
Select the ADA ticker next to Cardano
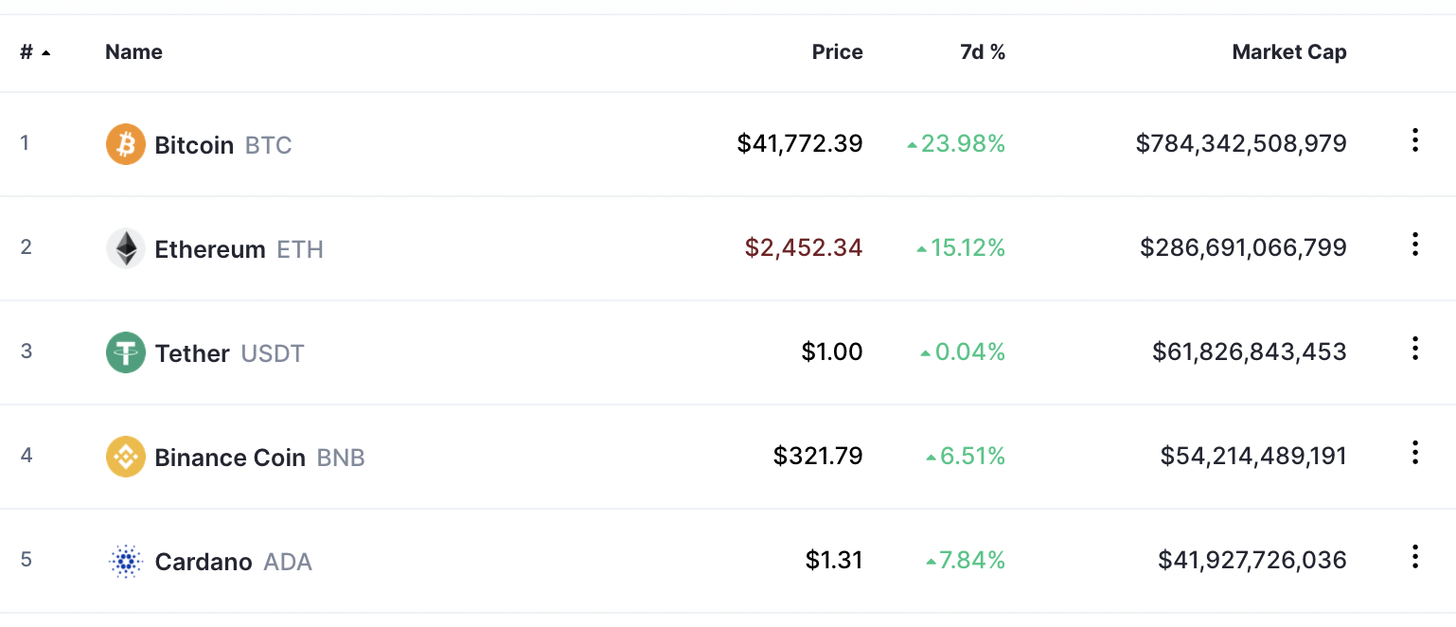(288, 562)
